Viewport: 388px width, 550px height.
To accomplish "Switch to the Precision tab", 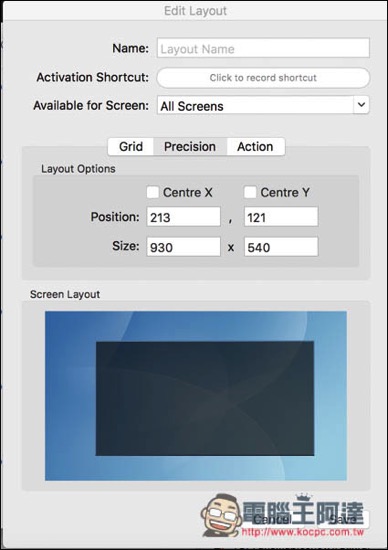I will click(190, 146).
